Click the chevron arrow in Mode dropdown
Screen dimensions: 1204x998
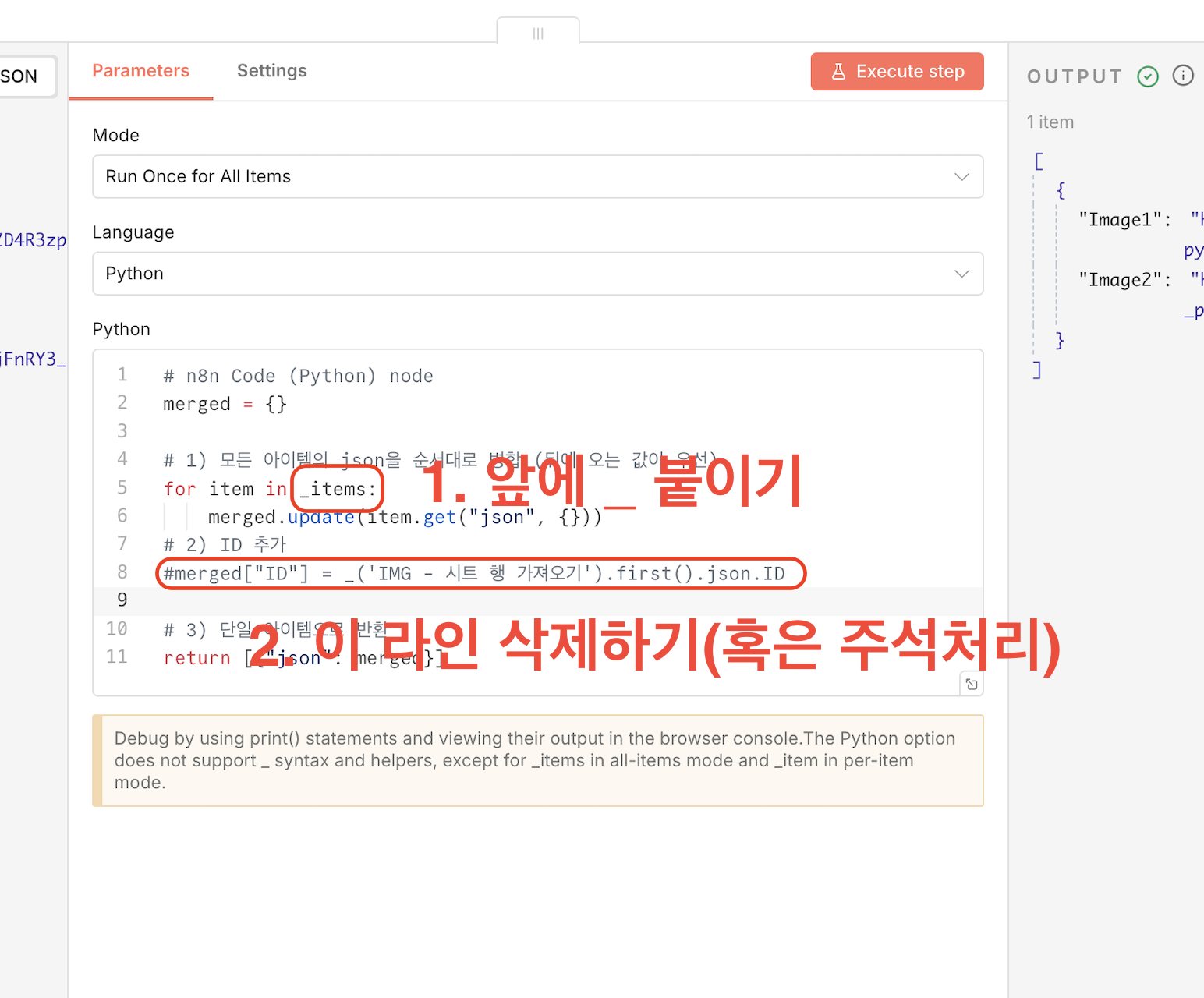pos(962,177)
